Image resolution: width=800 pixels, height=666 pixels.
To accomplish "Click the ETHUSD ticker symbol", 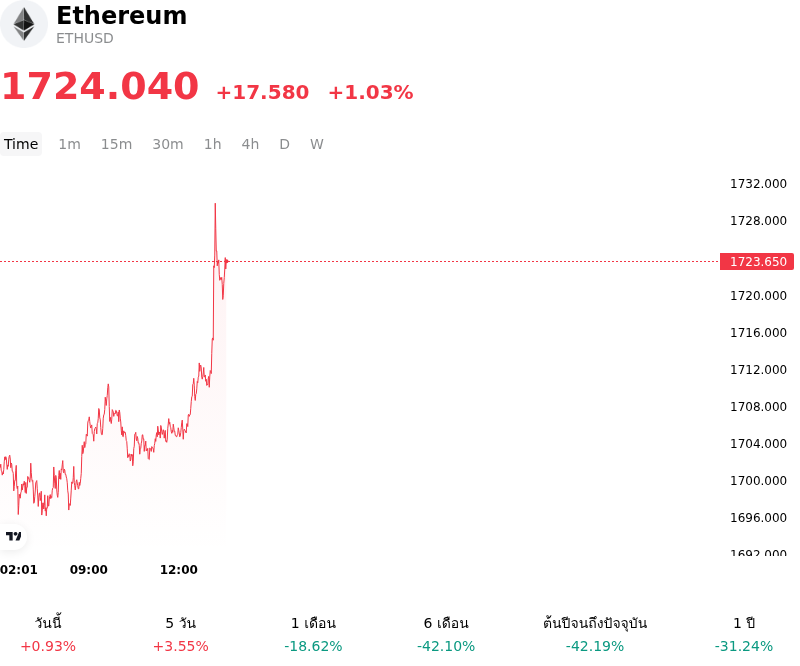I will 85,38.
